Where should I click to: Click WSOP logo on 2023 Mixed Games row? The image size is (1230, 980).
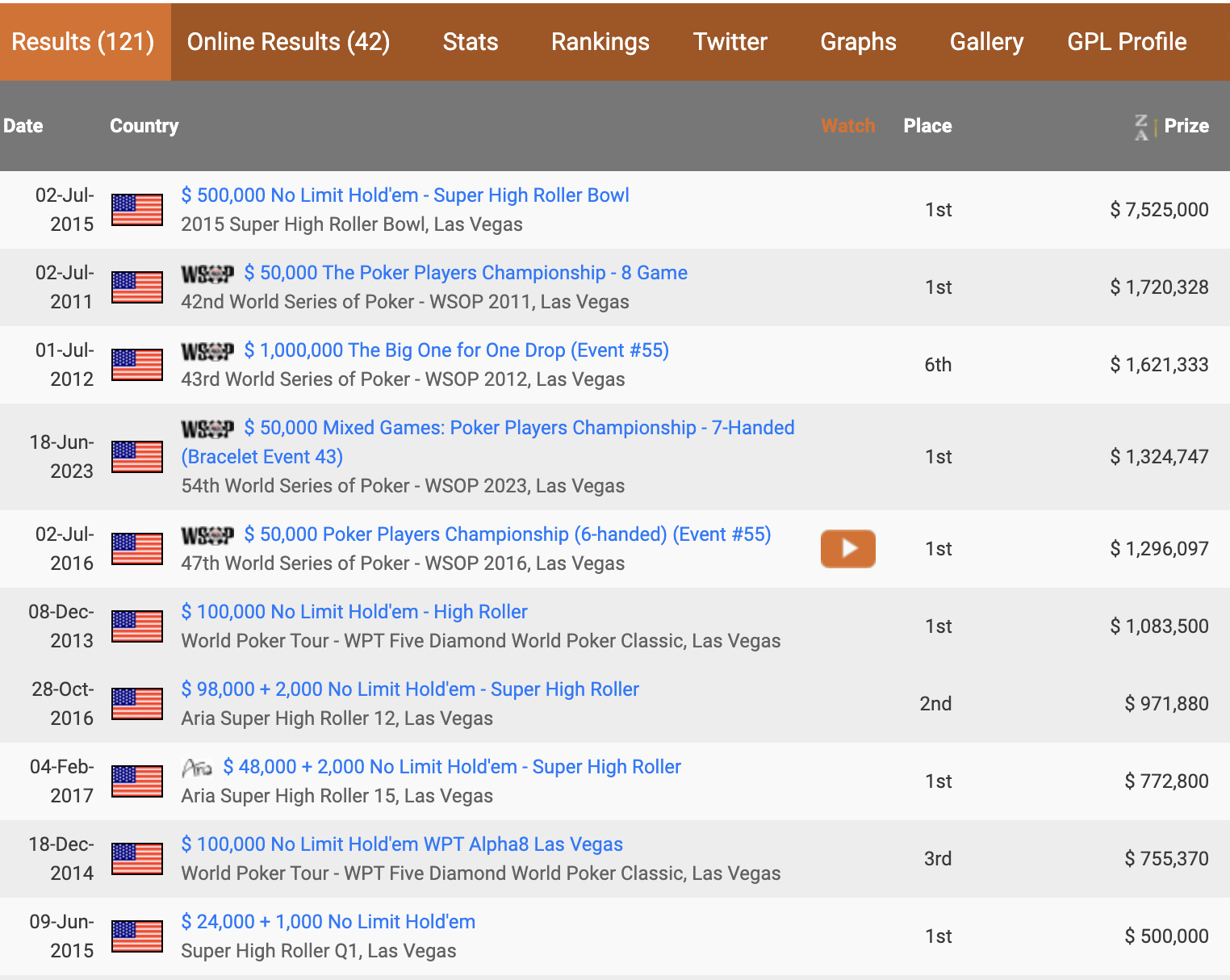pos(207,429)
